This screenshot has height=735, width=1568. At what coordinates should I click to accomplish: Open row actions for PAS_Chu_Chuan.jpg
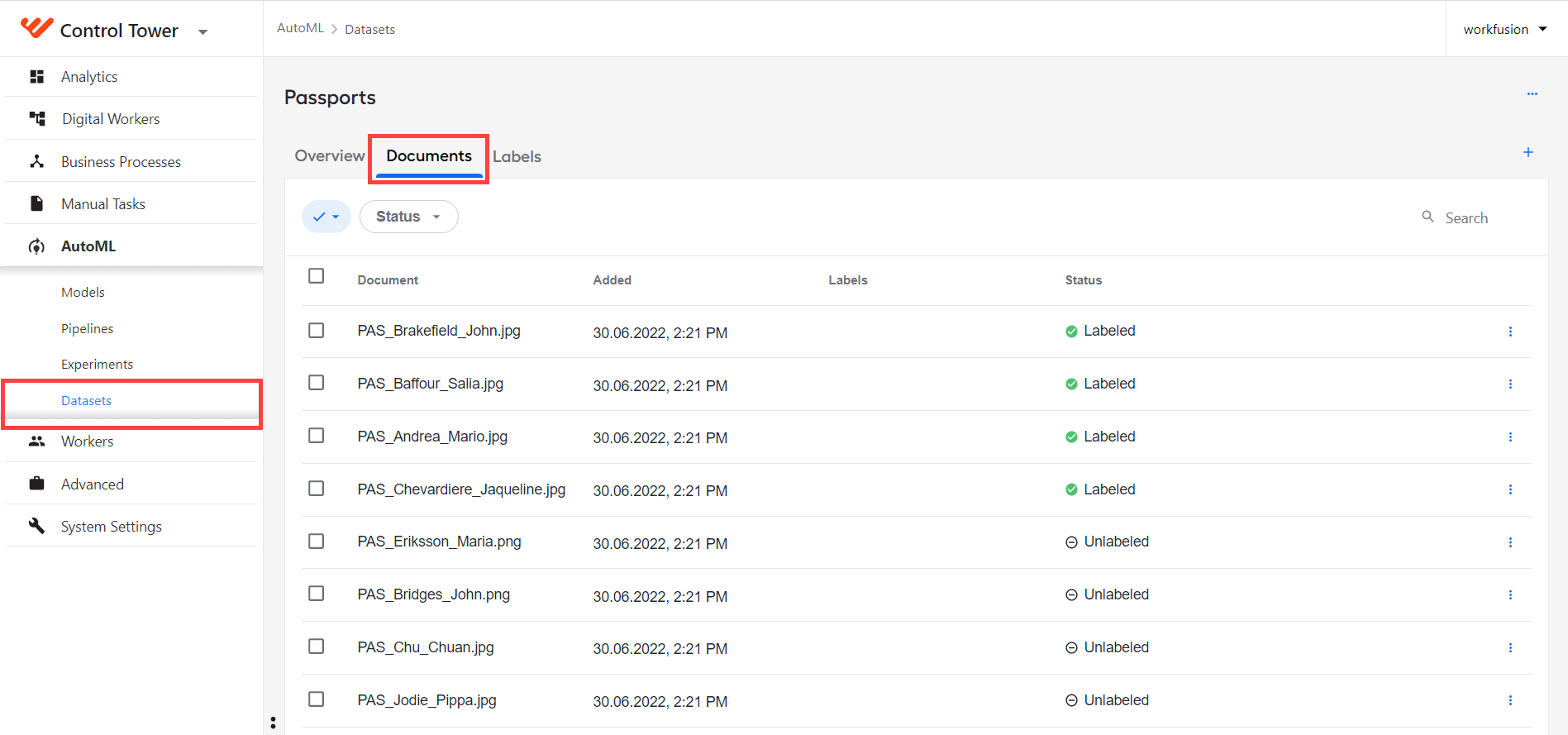1510,648
